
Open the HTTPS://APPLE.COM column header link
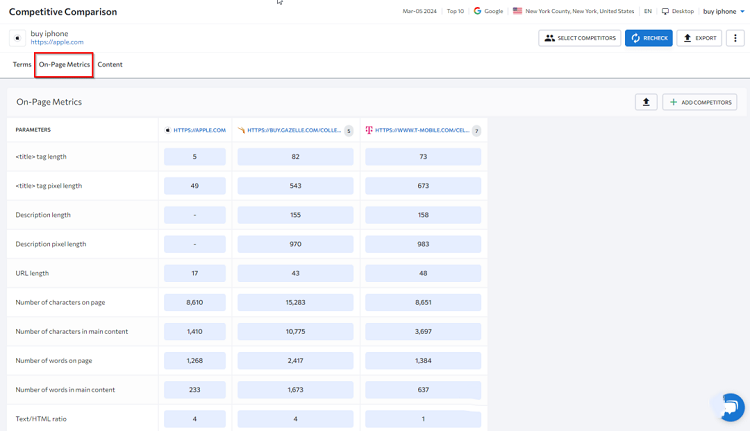coord(199,130)
